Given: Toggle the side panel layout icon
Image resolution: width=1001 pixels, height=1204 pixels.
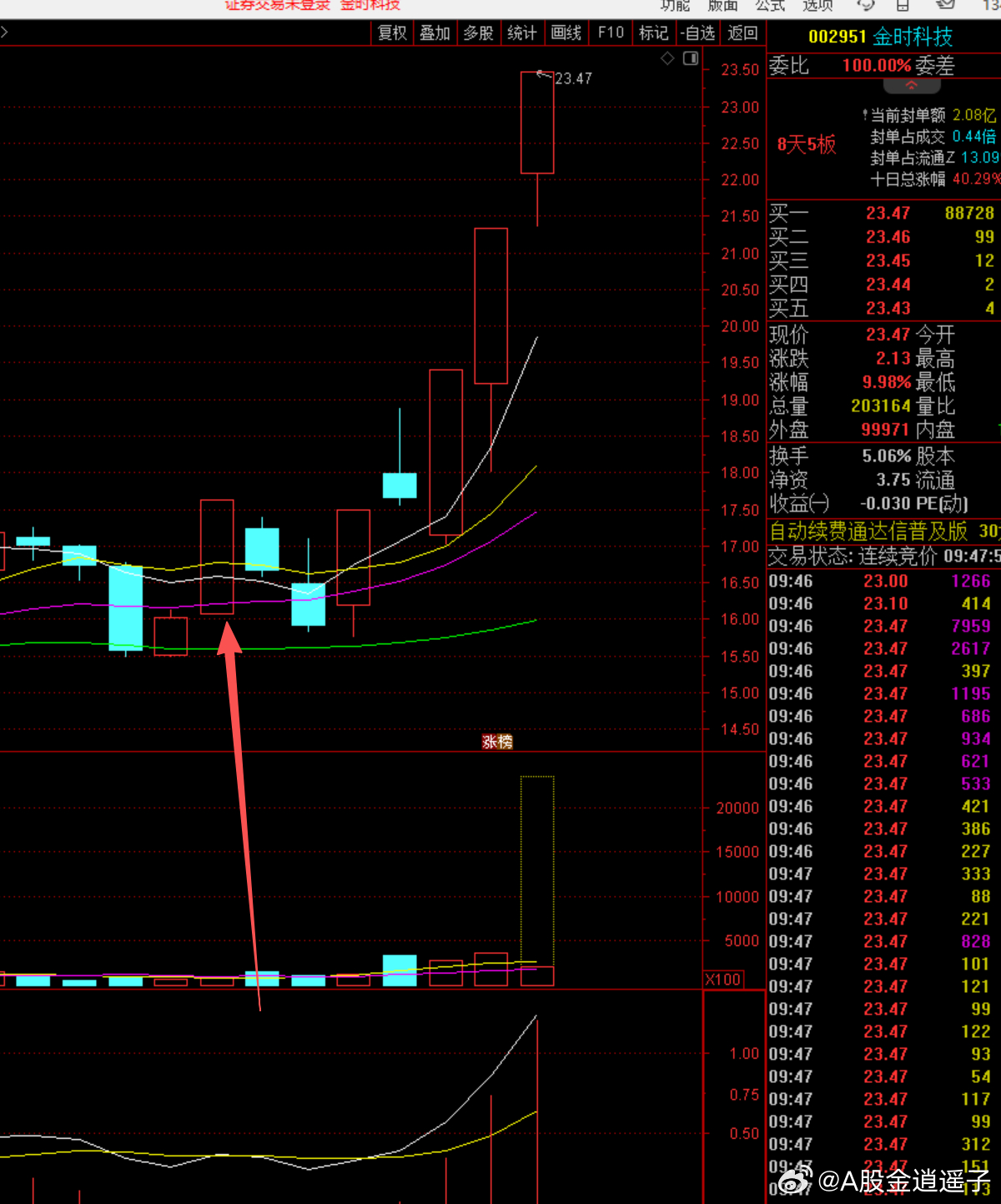Looking at the screenshot, I should [691, 58].
